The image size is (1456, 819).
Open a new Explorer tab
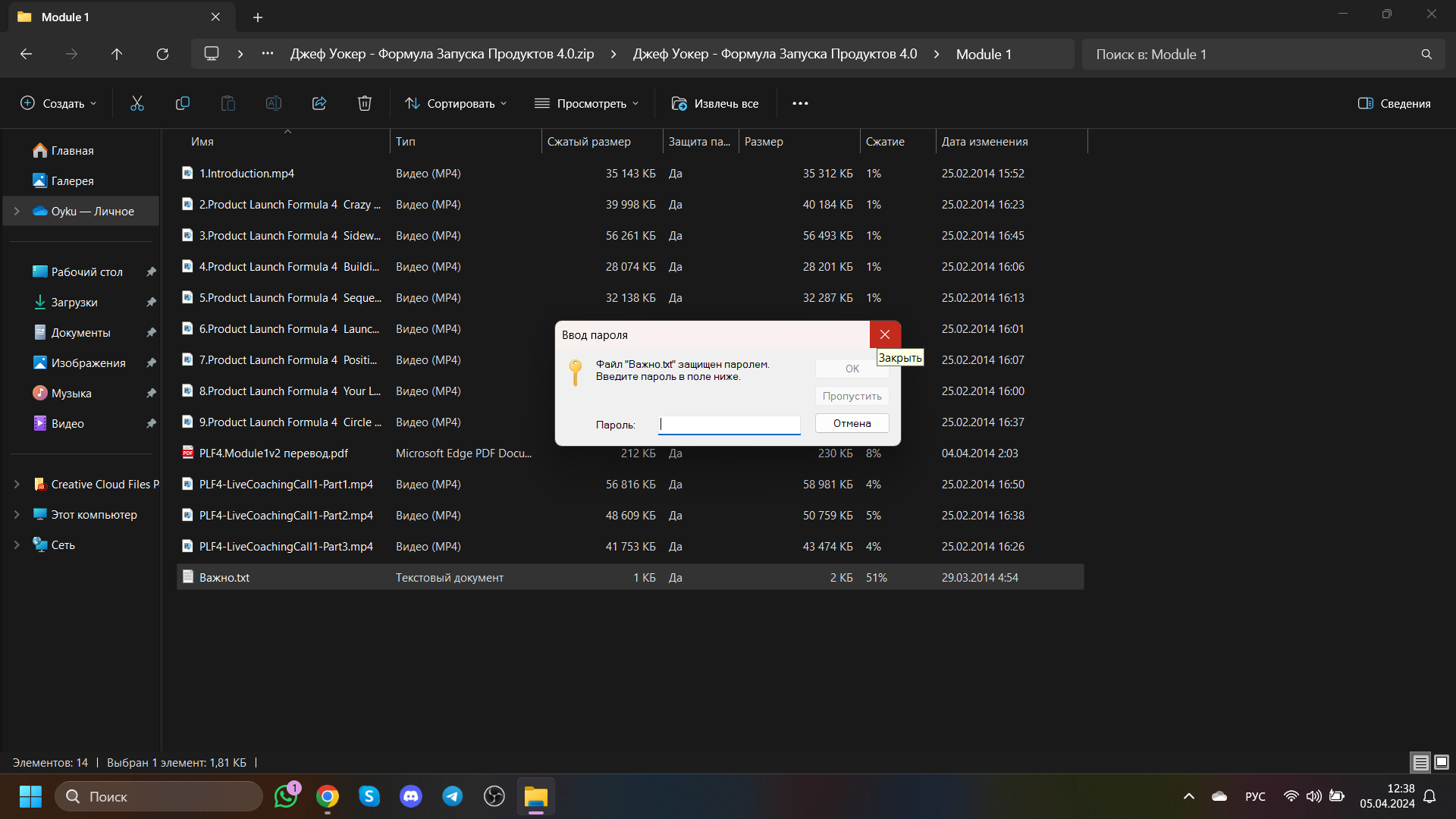point(258,17)
